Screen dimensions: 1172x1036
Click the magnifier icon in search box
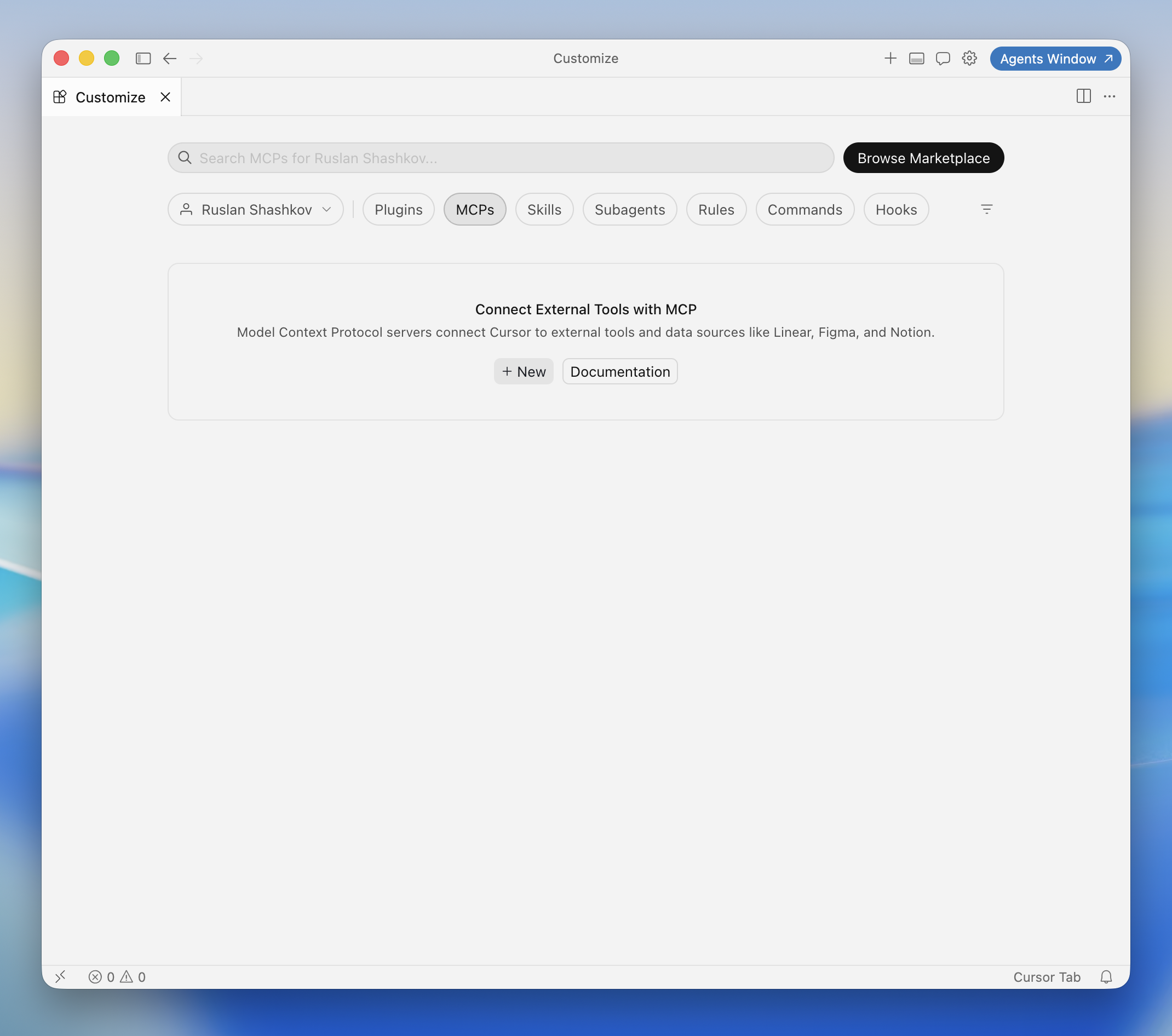click(x=185, y=158)
